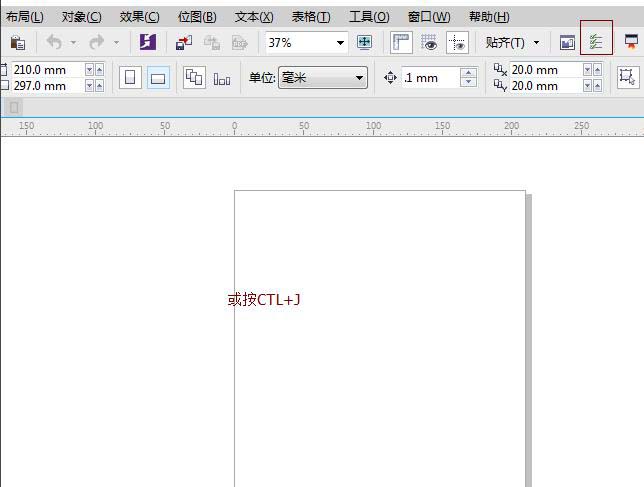The width and height of the screenshot is (644, 487).
Task: Open the 帮助(H) menu
Action: click(489, 17)
